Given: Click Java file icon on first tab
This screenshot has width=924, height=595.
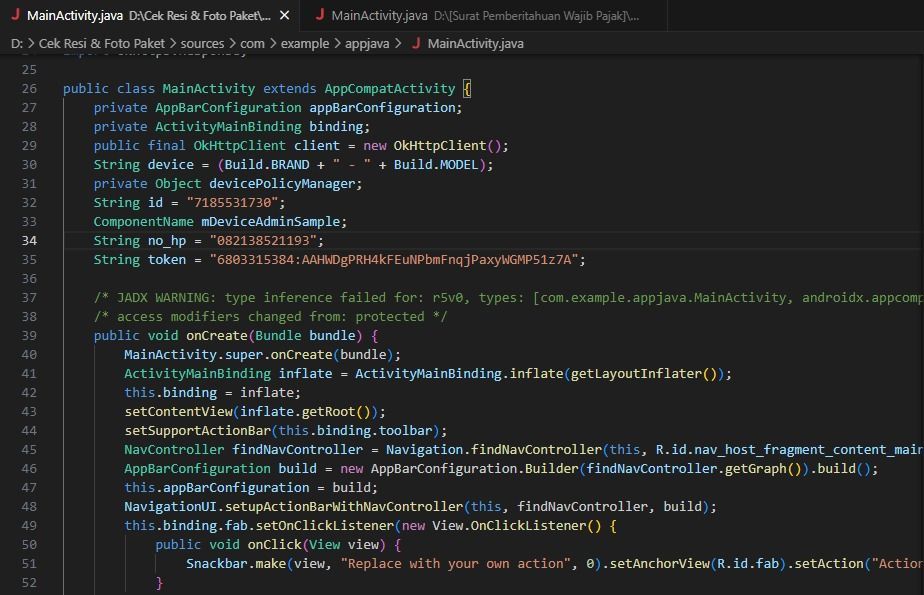Looking at the screenshot, I should (16, 15).
